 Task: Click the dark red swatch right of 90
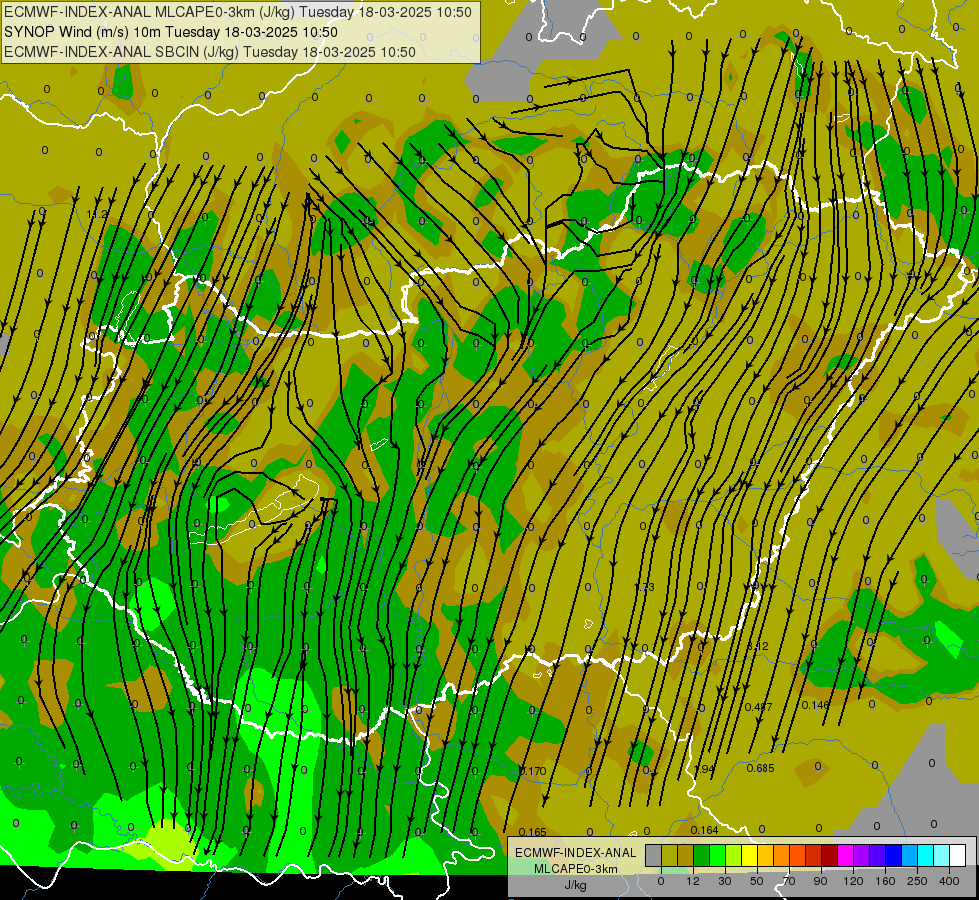(830, 855)
